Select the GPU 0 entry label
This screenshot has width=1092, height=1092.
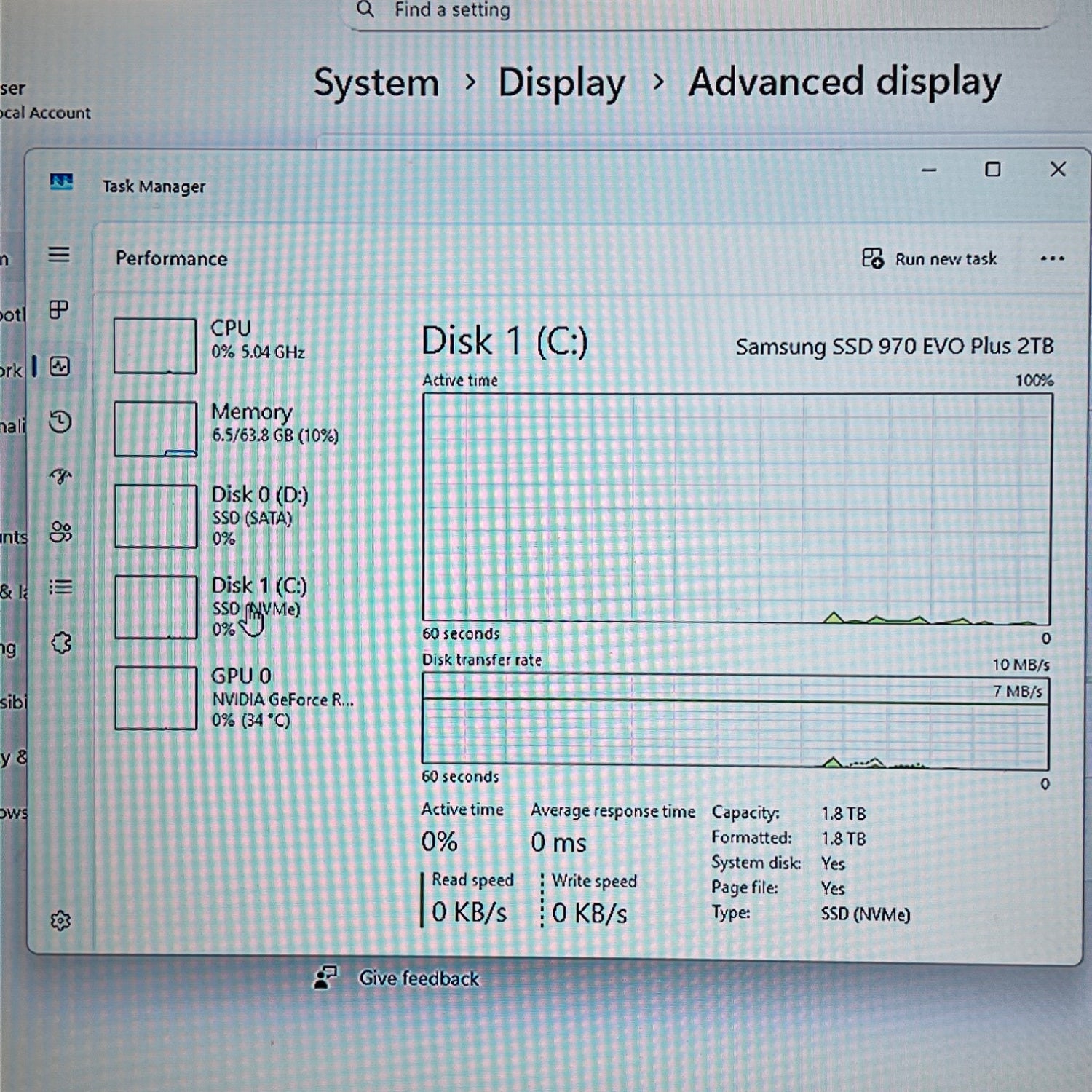pyautogui.click(x=242, y=676)
